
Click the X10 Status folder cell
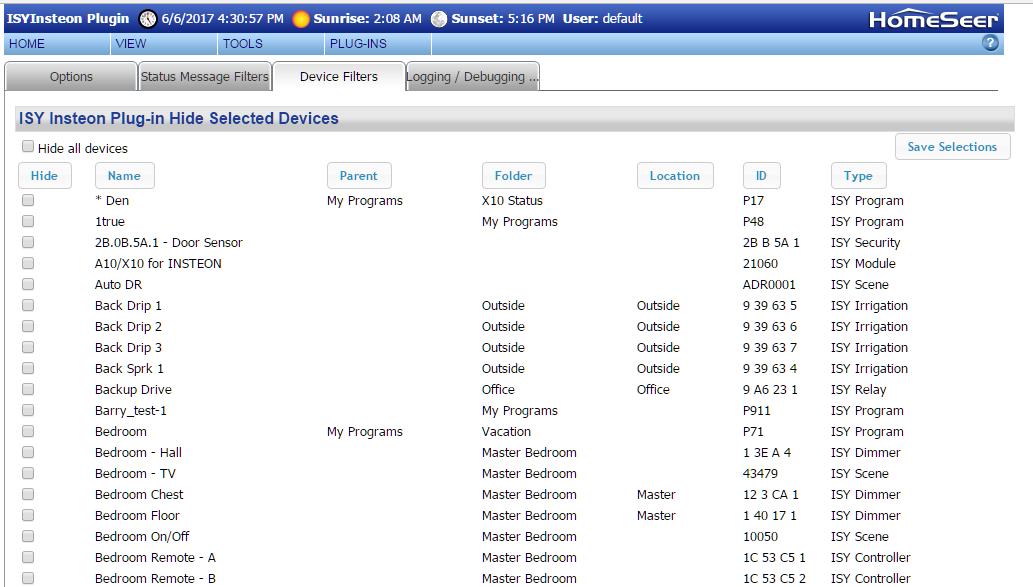click(x=513, y=201)
